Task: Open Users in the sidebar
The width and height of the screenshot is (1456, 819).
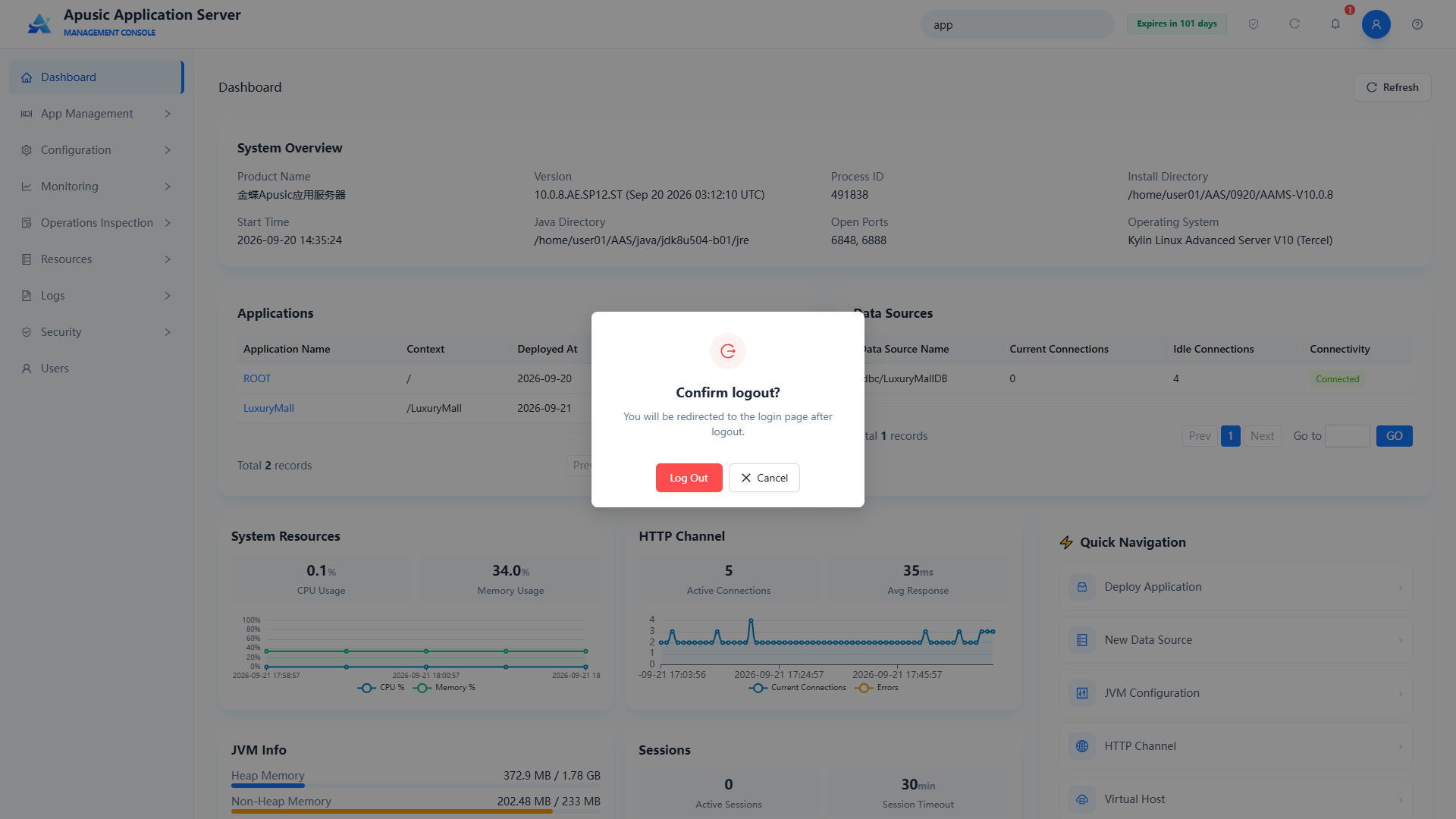Action: point(96,369)
